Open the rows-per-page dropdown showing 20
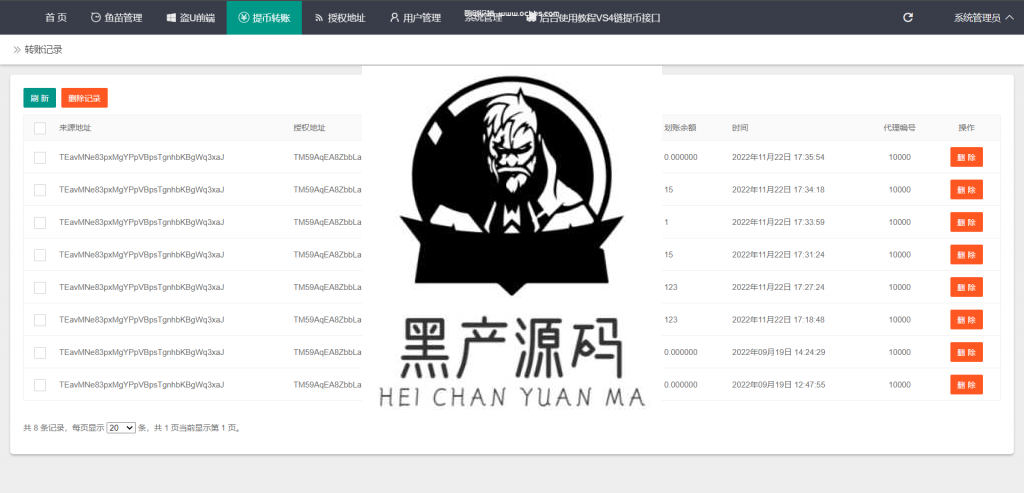The width and height of the screenshot is (1024, 493). pos(121,427)
